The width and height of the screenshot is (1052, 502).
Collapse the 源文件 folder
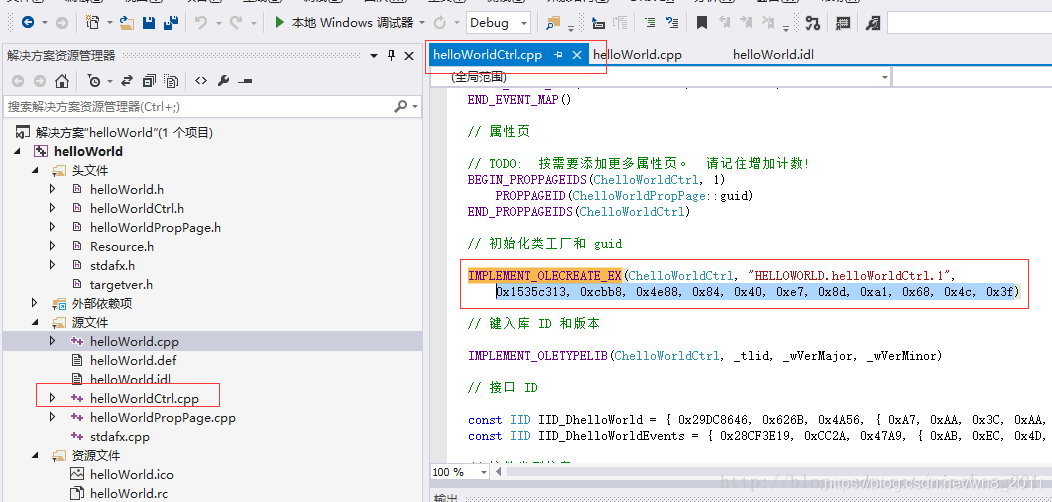(35, 322)
